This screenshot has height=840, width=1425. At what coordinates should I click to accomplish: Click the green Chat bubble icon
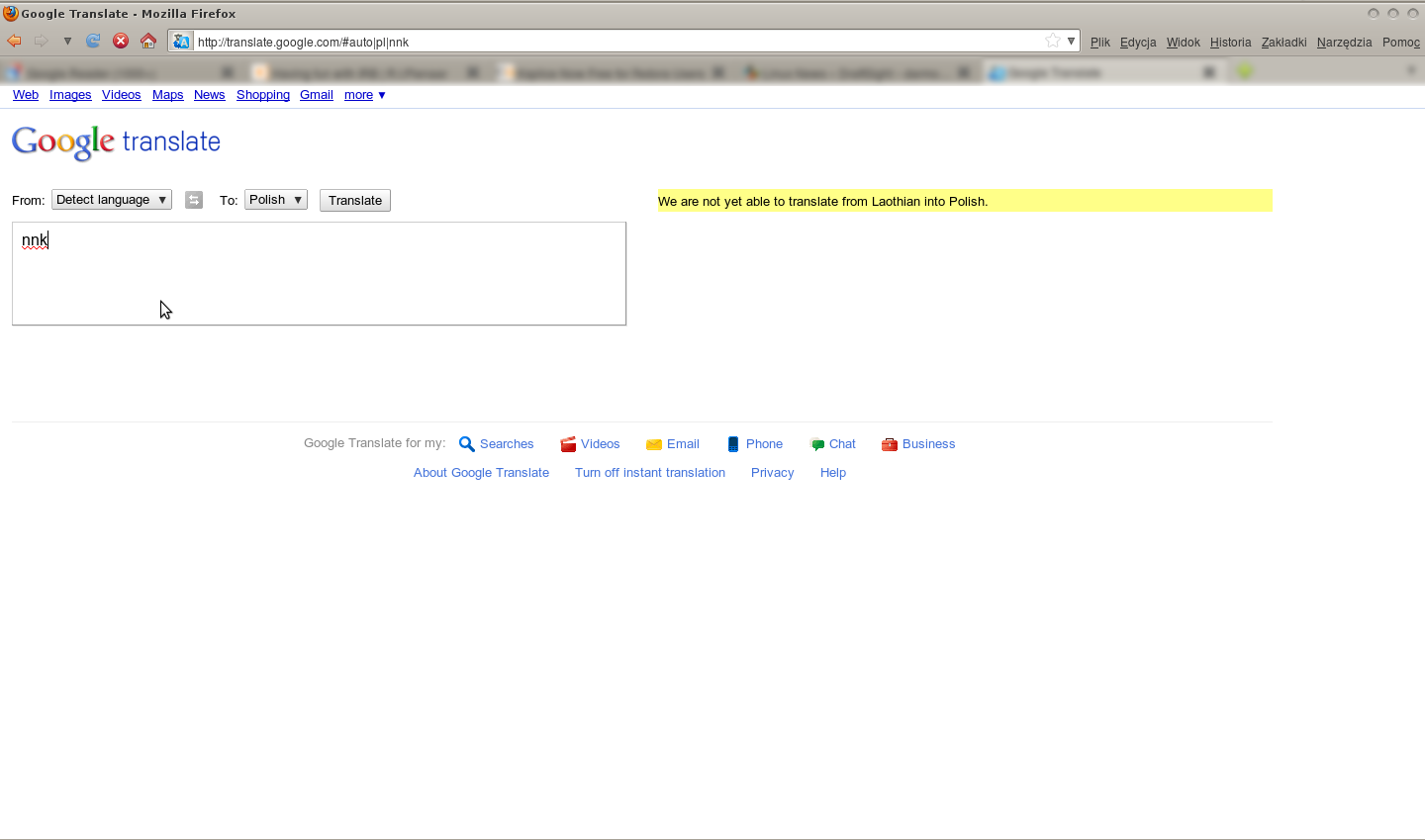[817, 444]
